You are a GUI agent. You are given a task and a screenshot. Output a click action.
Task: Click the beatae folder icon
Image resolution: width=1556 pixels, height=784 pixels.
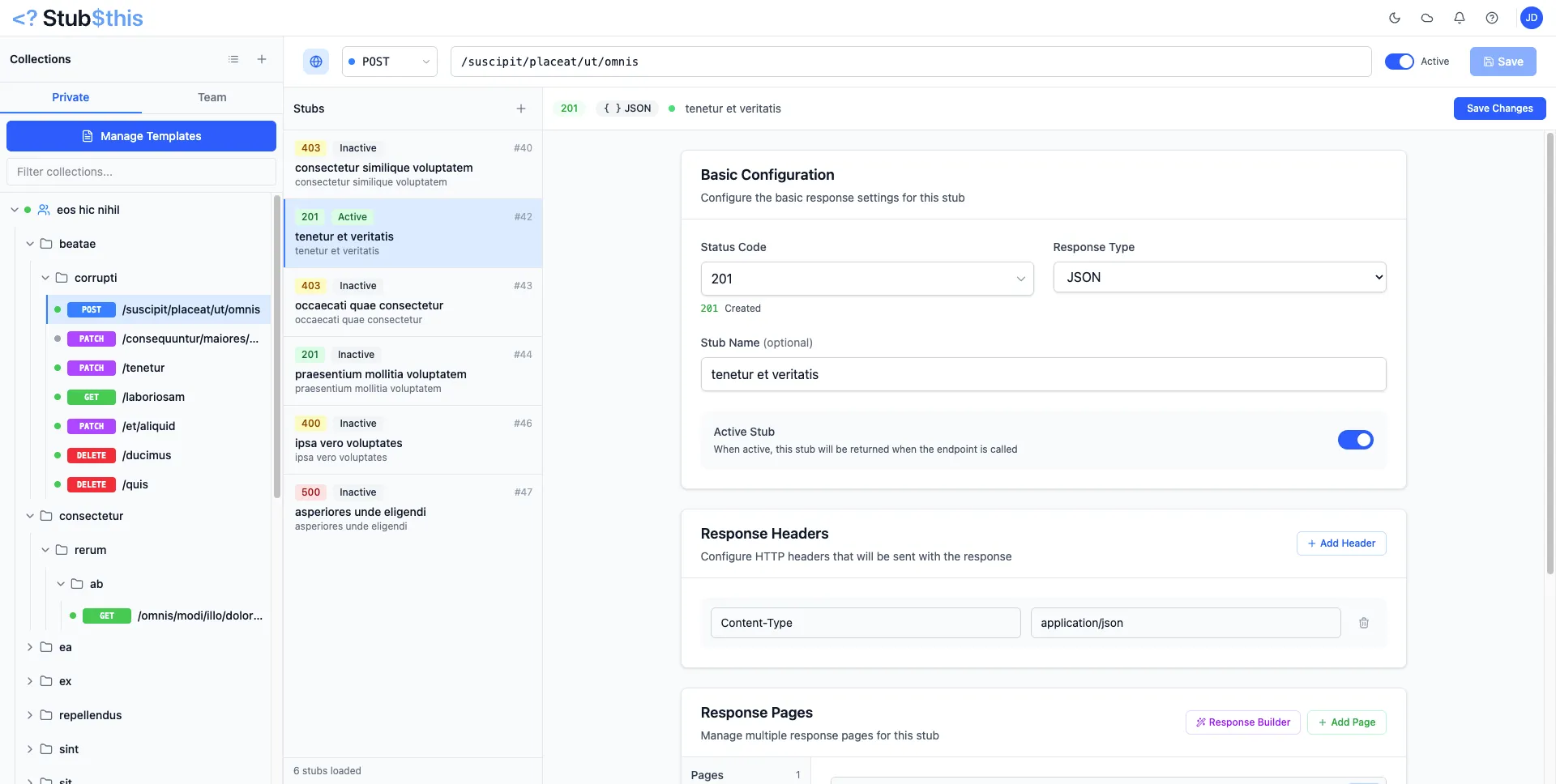[x=46, y=244]
